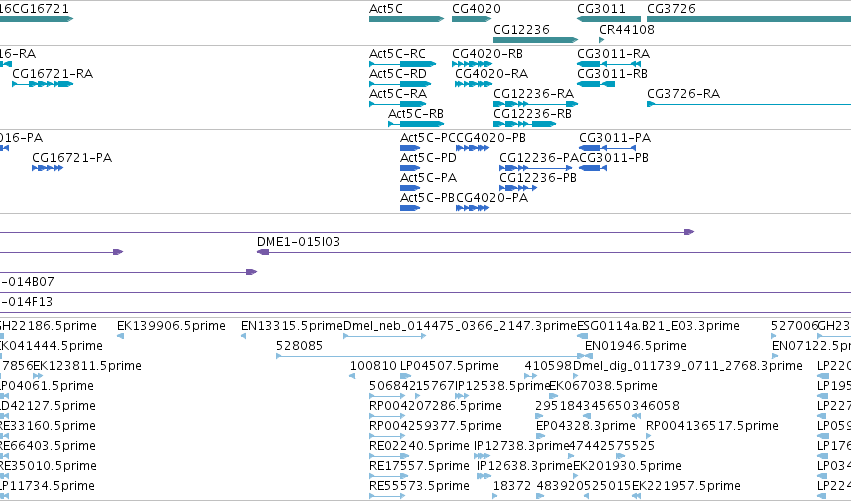Viewport: 851px width, 501px height.
Task: Select the EN13315.5prime EST marker
Action: [244, 336]
